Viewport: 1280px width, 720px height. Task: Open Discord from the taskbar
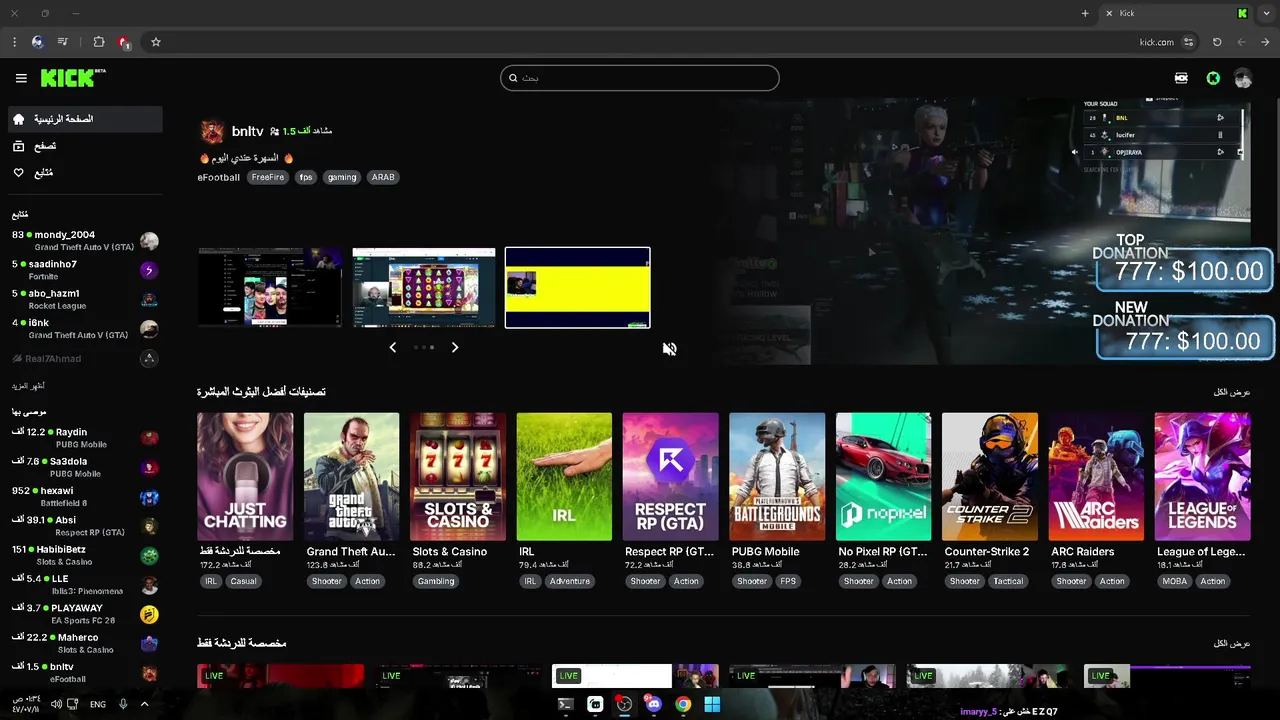click(653, 704)
